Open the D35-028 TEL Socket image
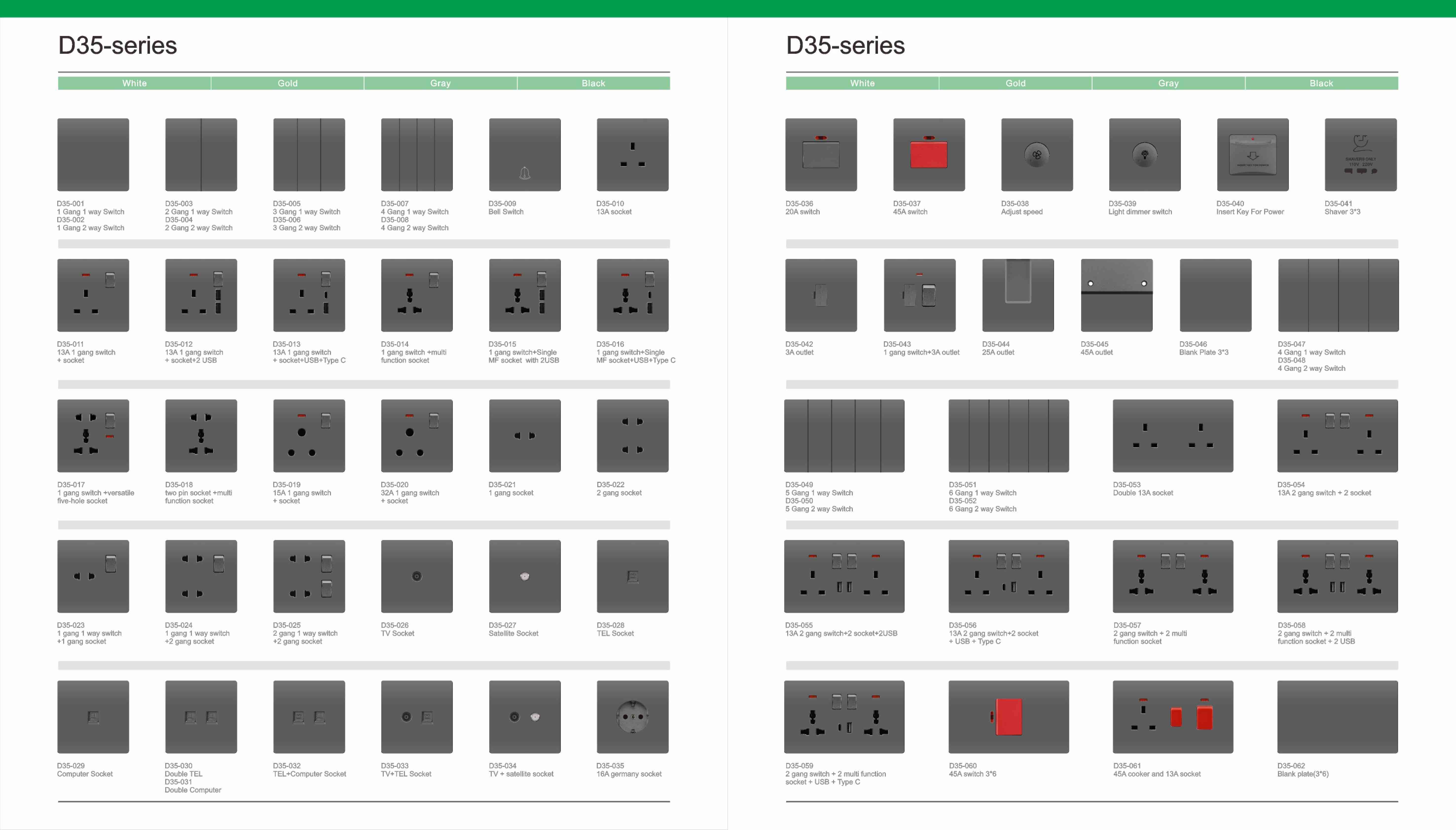 click(x=632, y=576)
